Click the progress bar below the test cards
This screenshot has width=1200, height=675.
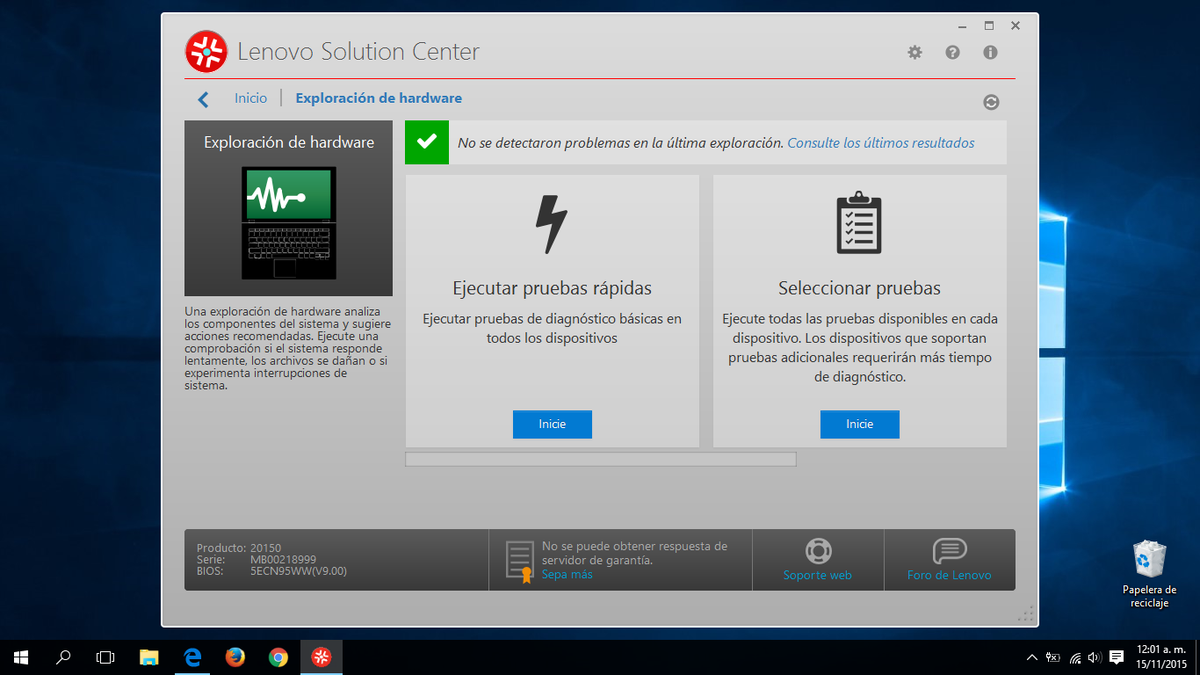(x=600, y=458)
